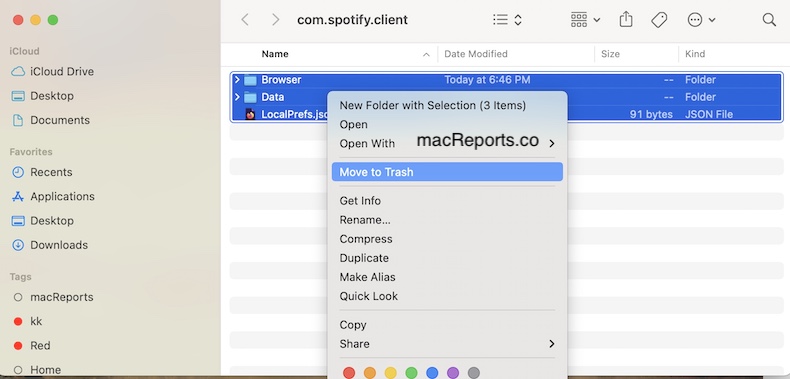This screenshot has height=379, width=790.
Task: Select the Browser folder icon
Action: [250, 80]
